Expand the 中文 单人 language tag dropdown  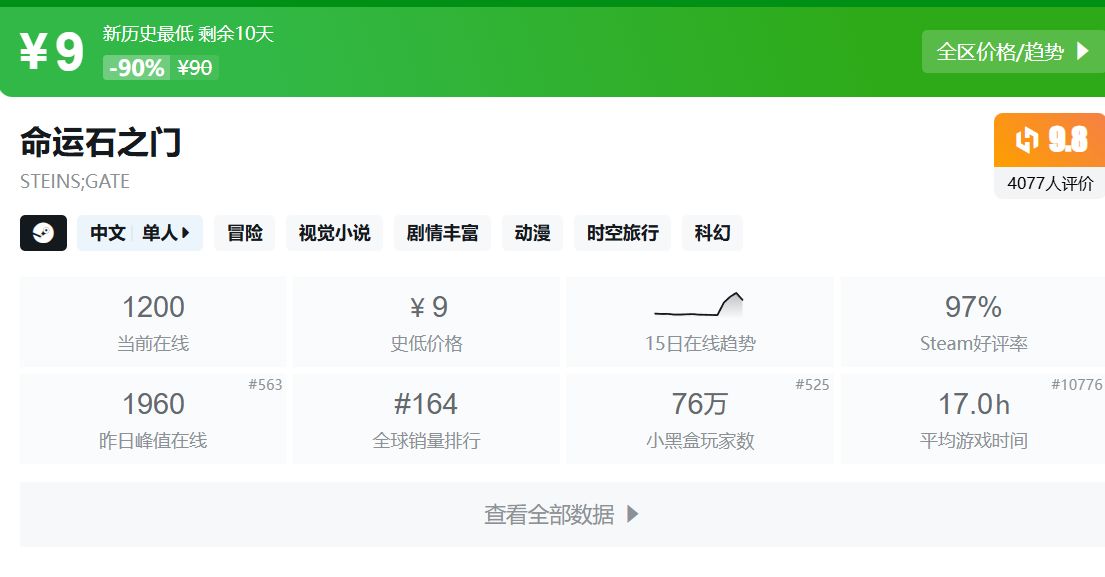tap(140, 233)
